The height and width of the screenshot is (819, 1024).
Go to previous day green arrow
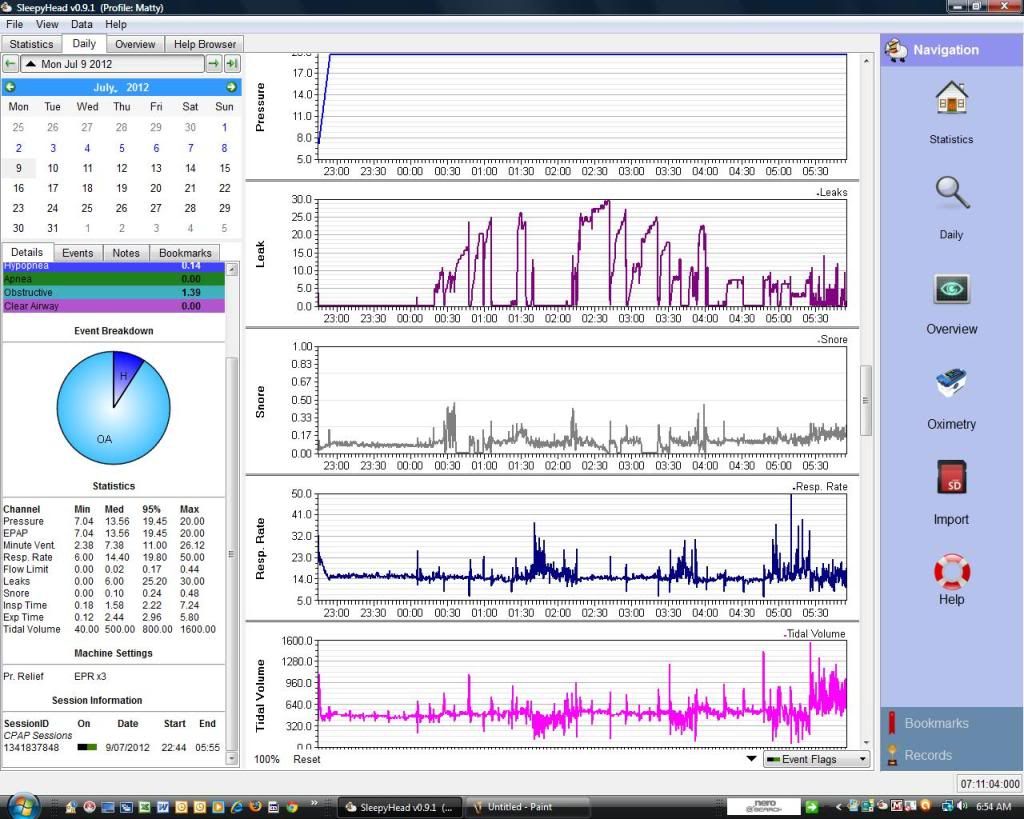[x=10, y=64]
